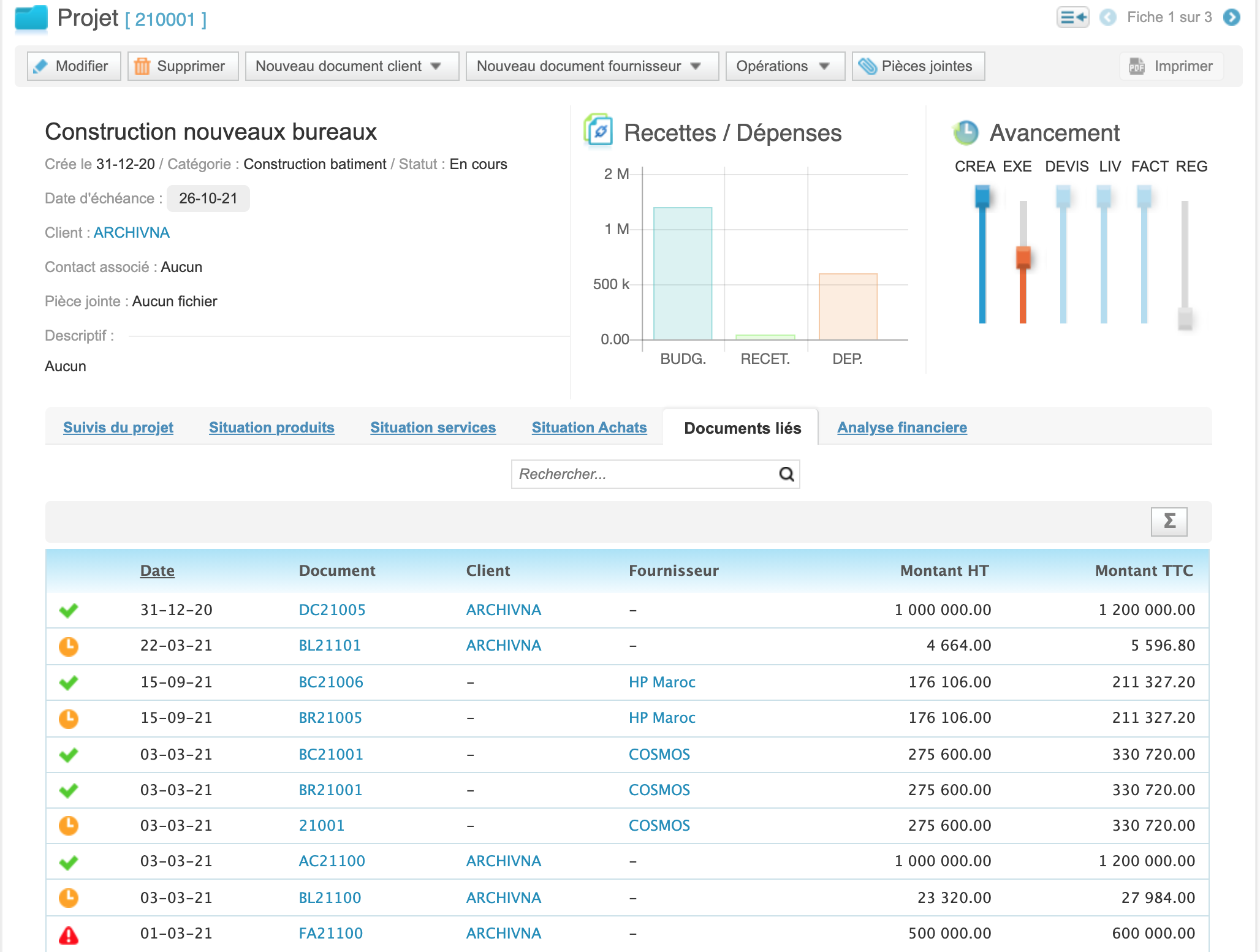Click the search magnifier icon
This screenshot has height=952, width=1260.
786,474
